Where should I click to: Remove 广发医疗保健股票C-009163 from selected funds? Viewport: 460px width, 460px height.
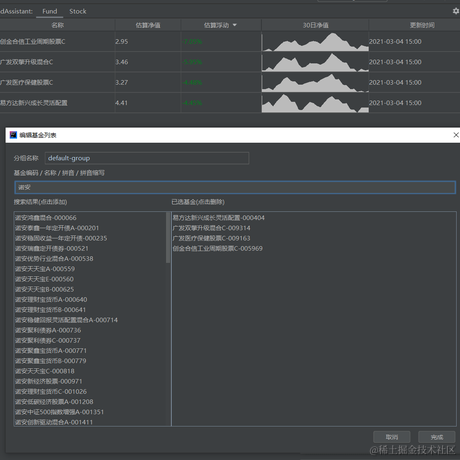point(211,238)
